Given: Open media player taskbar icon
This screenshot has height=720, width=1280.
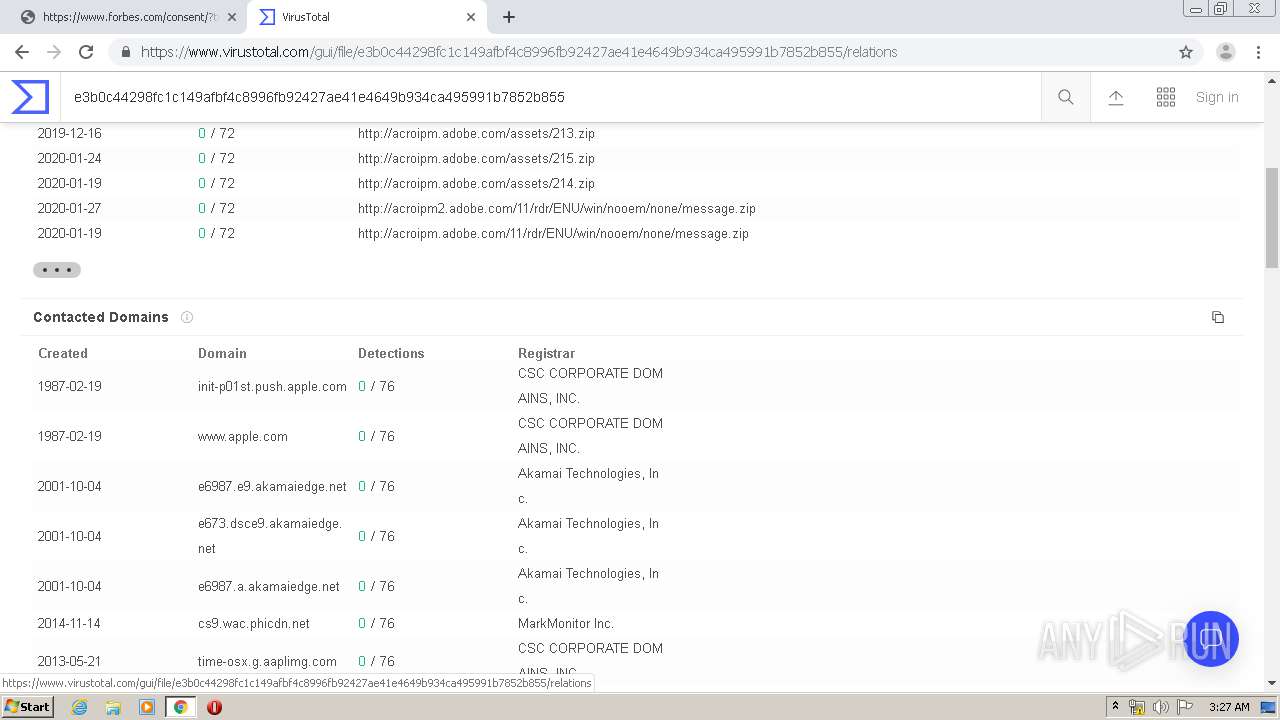Looking at the screenshot, I should coord(147,707).
